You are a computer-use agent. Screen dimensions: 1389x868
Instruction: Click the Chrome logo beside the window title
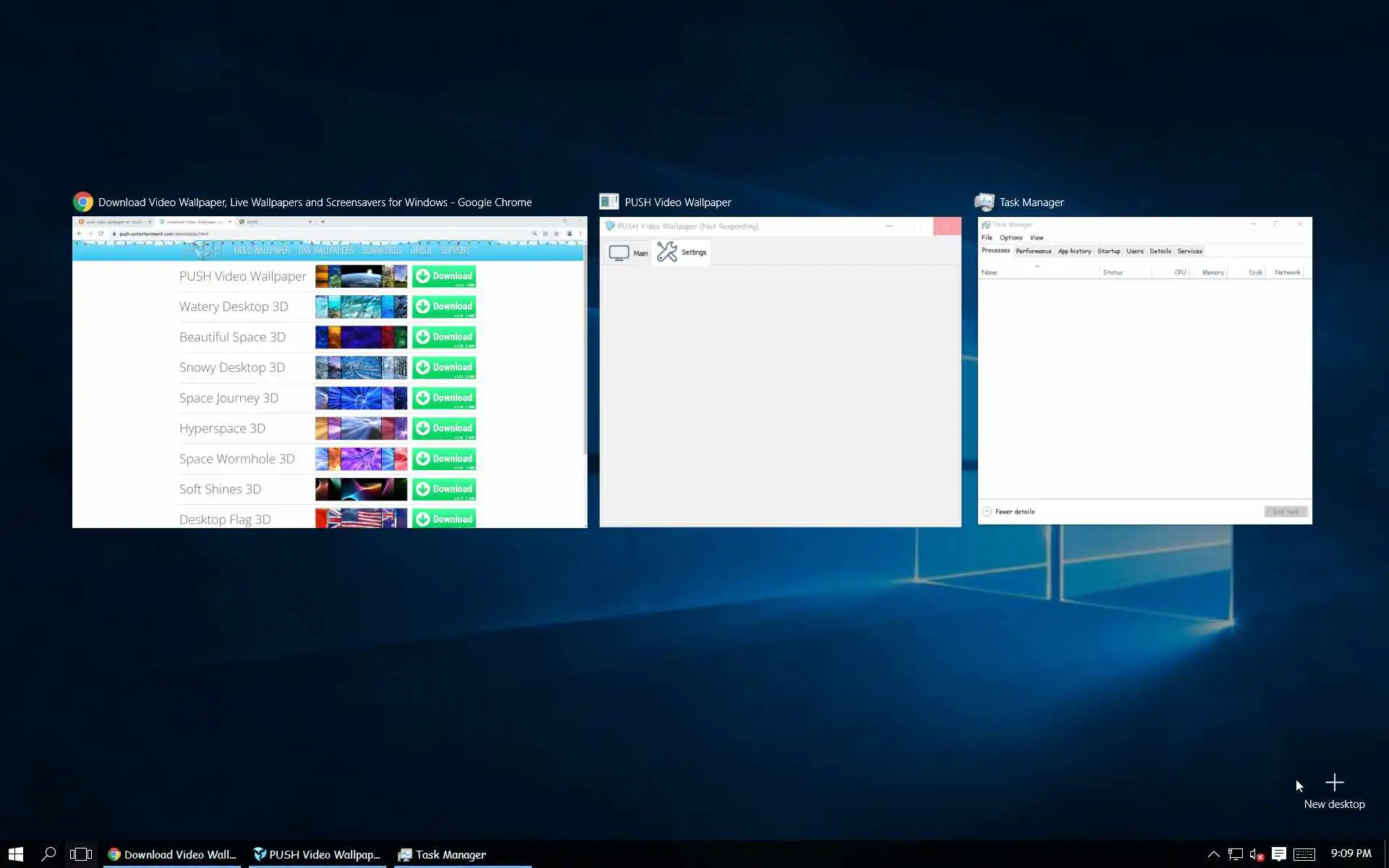pos(83,202)
